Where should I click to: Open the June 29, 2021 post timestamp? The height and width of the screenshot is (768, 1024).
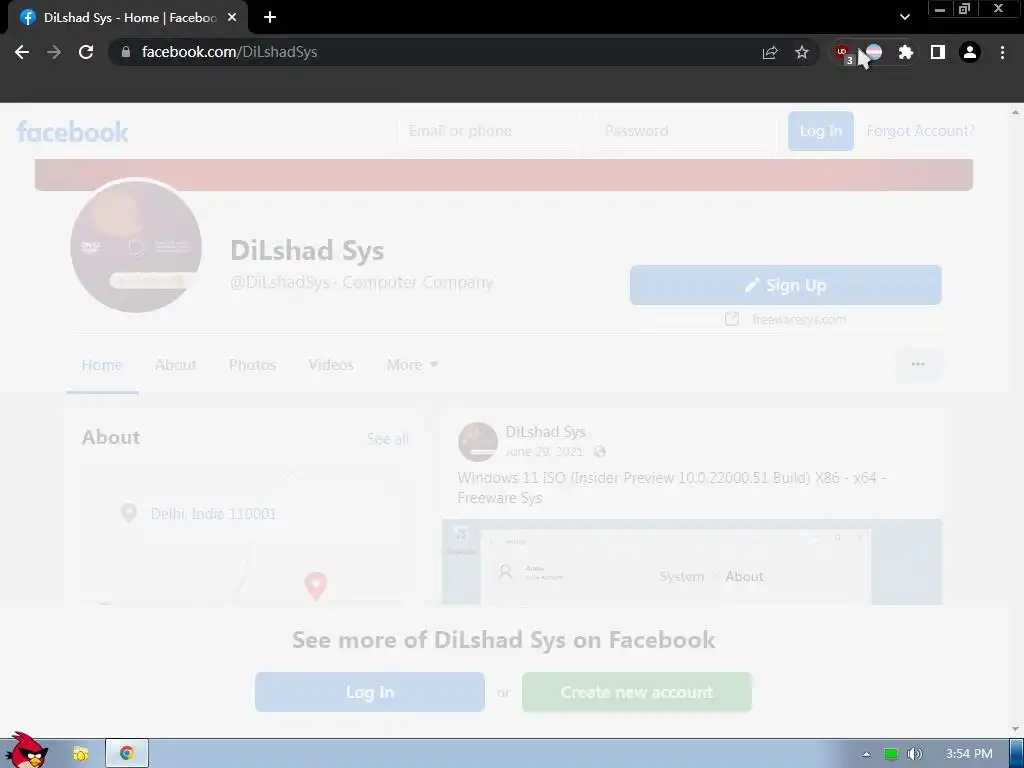coord(544,452)
